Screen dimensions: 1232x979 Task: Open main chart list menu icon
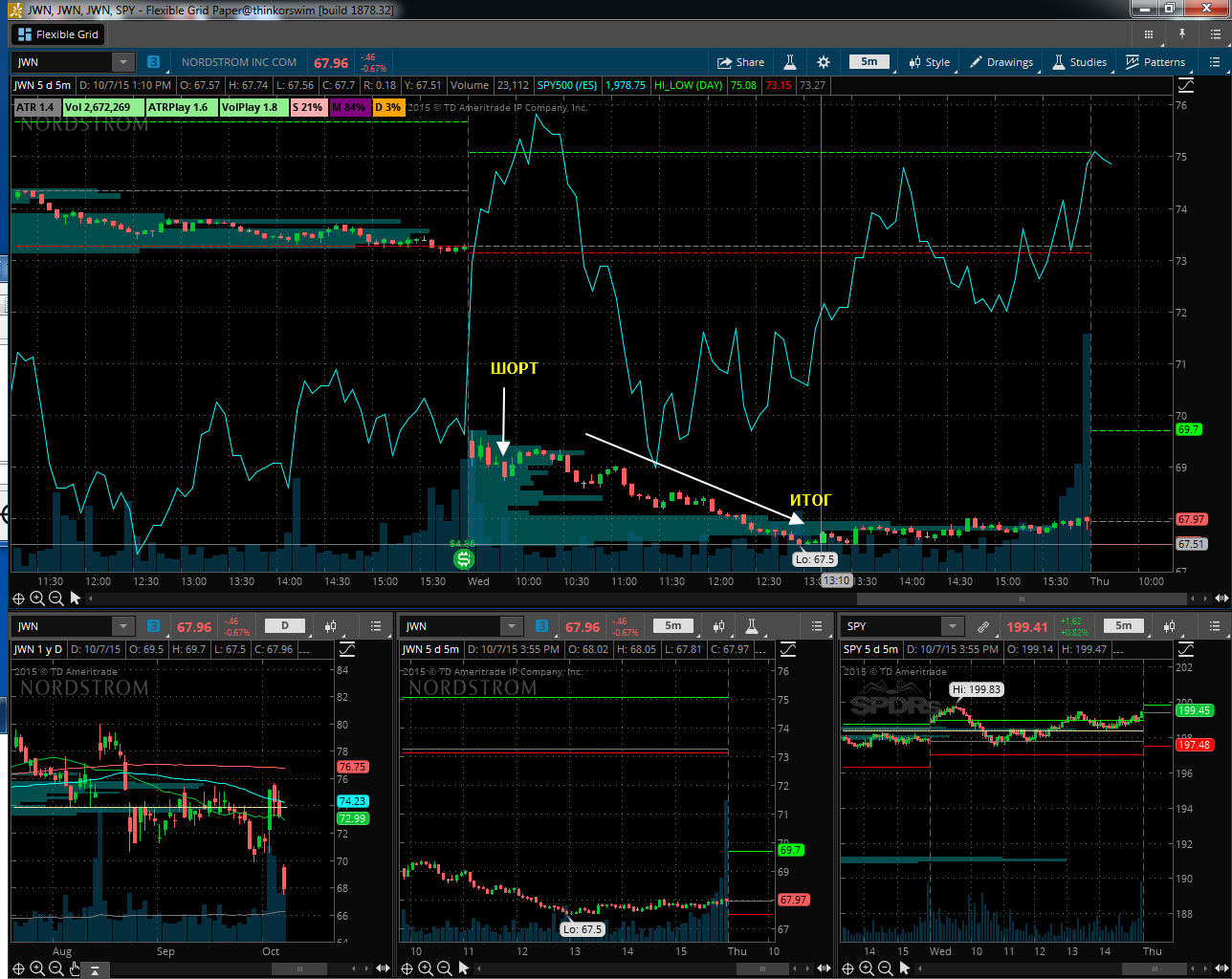(1215, 62)
